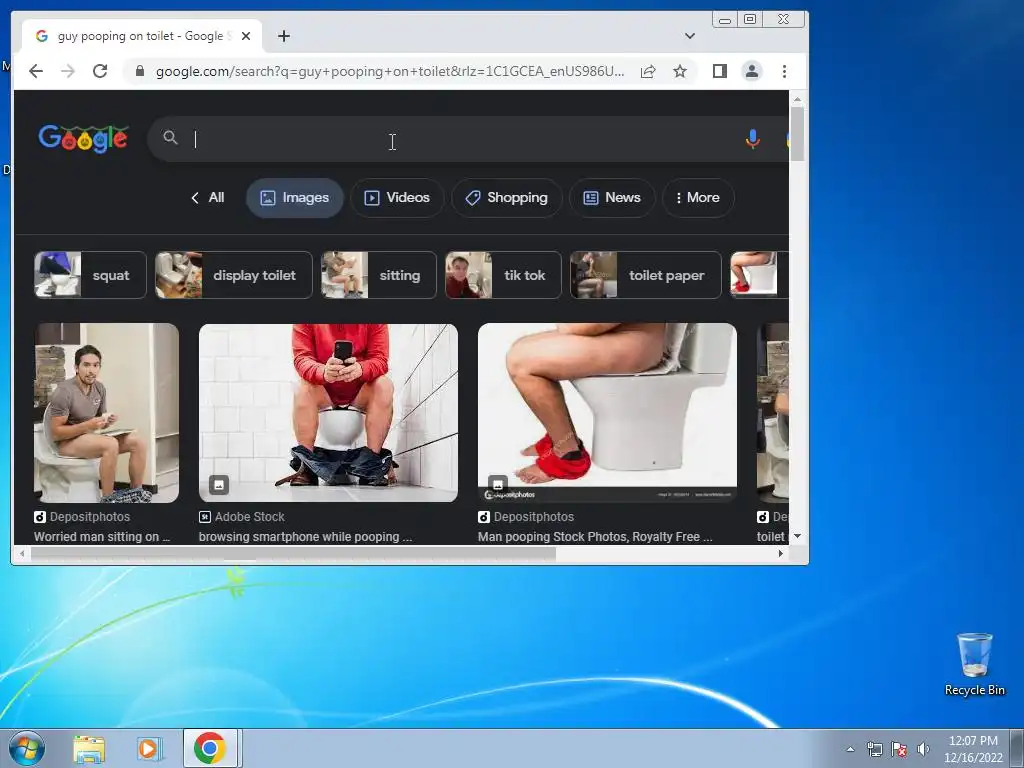Screen dimensions: 1024x768
Task: Filter by the 'squat' chip
Action: [x=90, y=275]
